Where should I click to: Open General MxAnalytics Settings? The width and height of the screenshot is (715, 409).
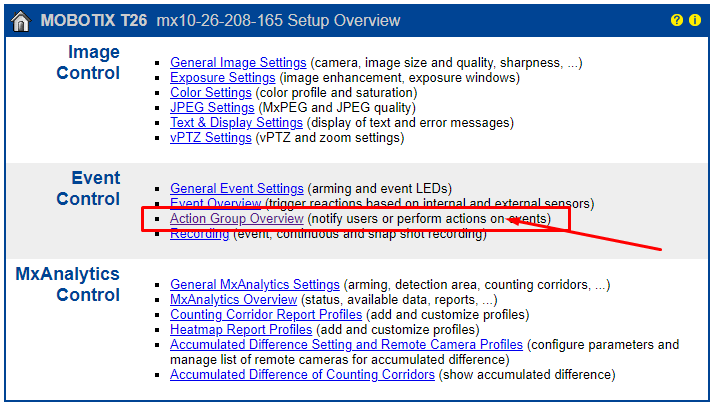pos(255,285)
